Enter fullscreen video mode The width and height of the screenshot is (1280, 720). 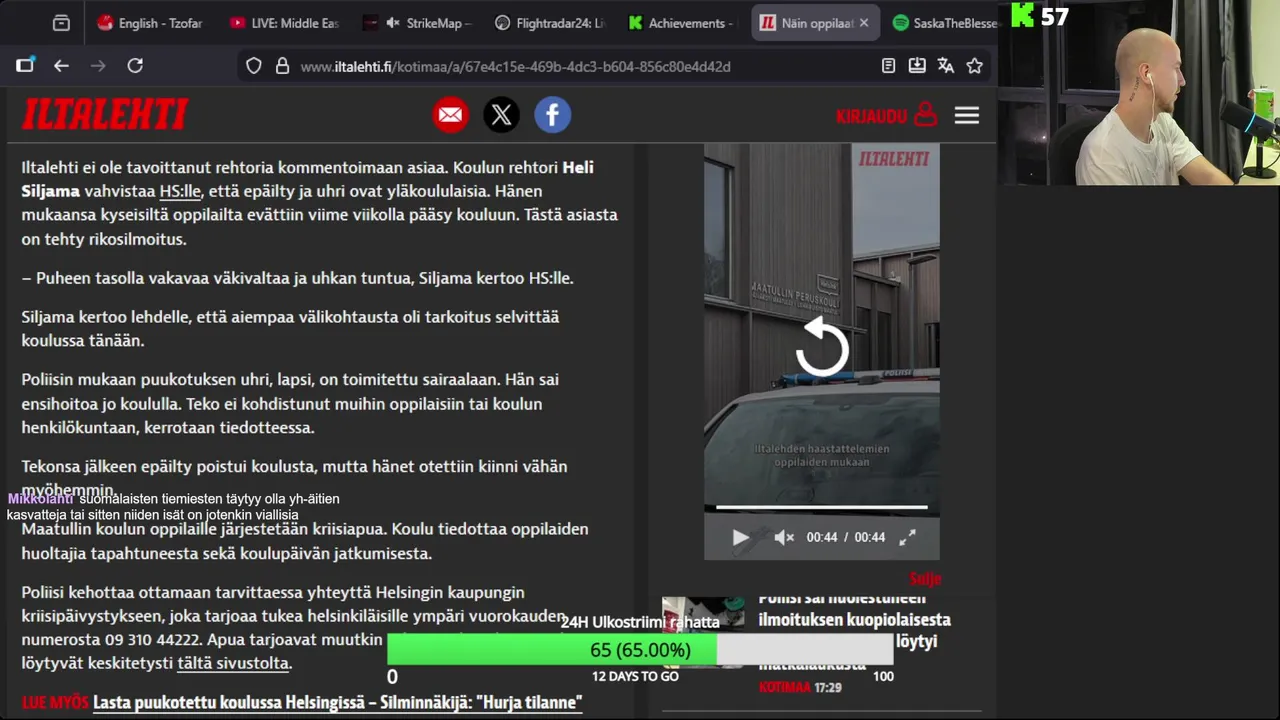pyautogui.click(x=907, y=537)
